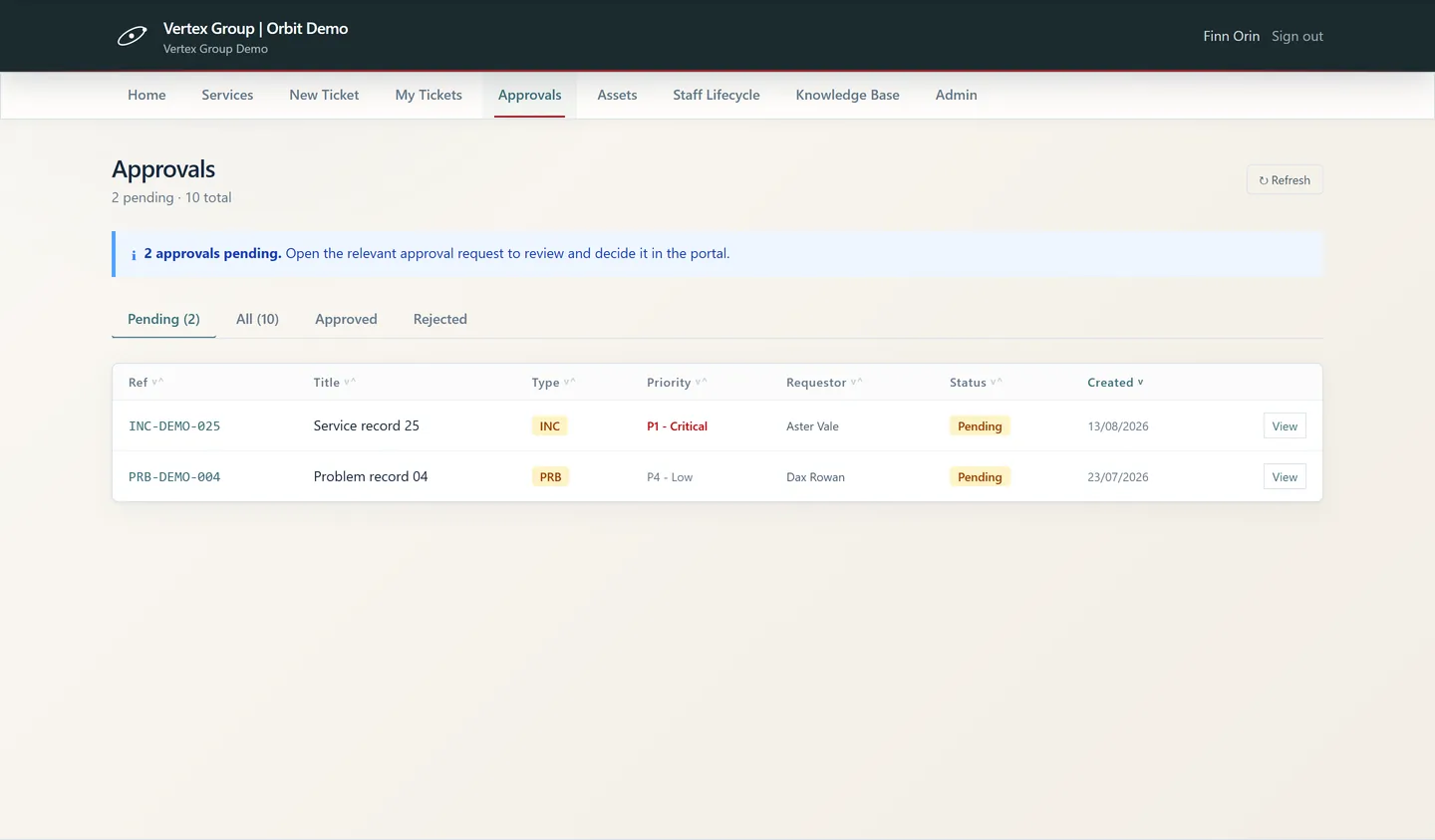Click the 'P1 - Critical' priority
1435x840 pixels.
pyautogui.click(x=677, y=426)
